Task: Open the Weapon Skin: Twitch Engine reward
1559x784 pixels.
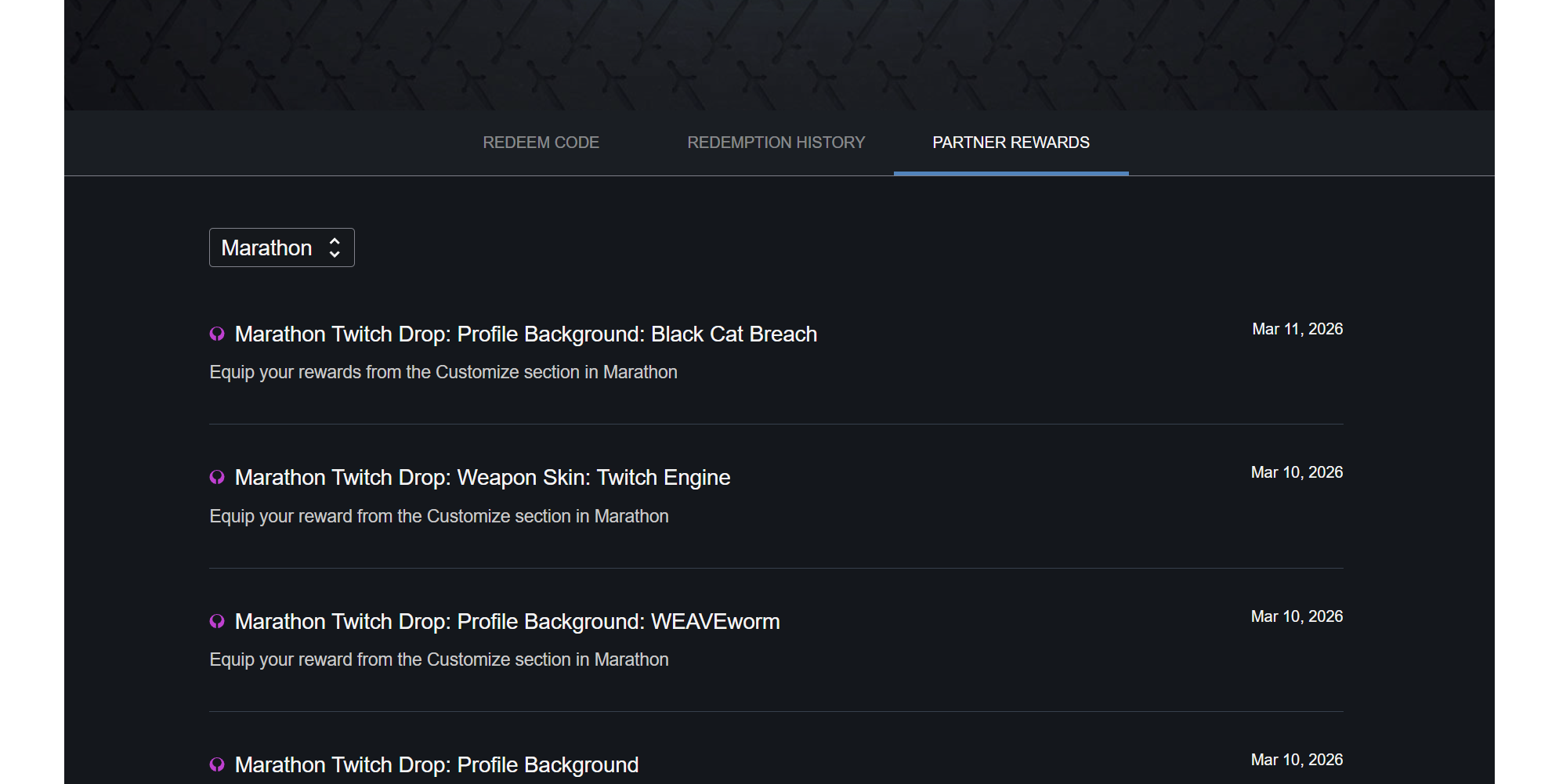Action: [482, 478]
